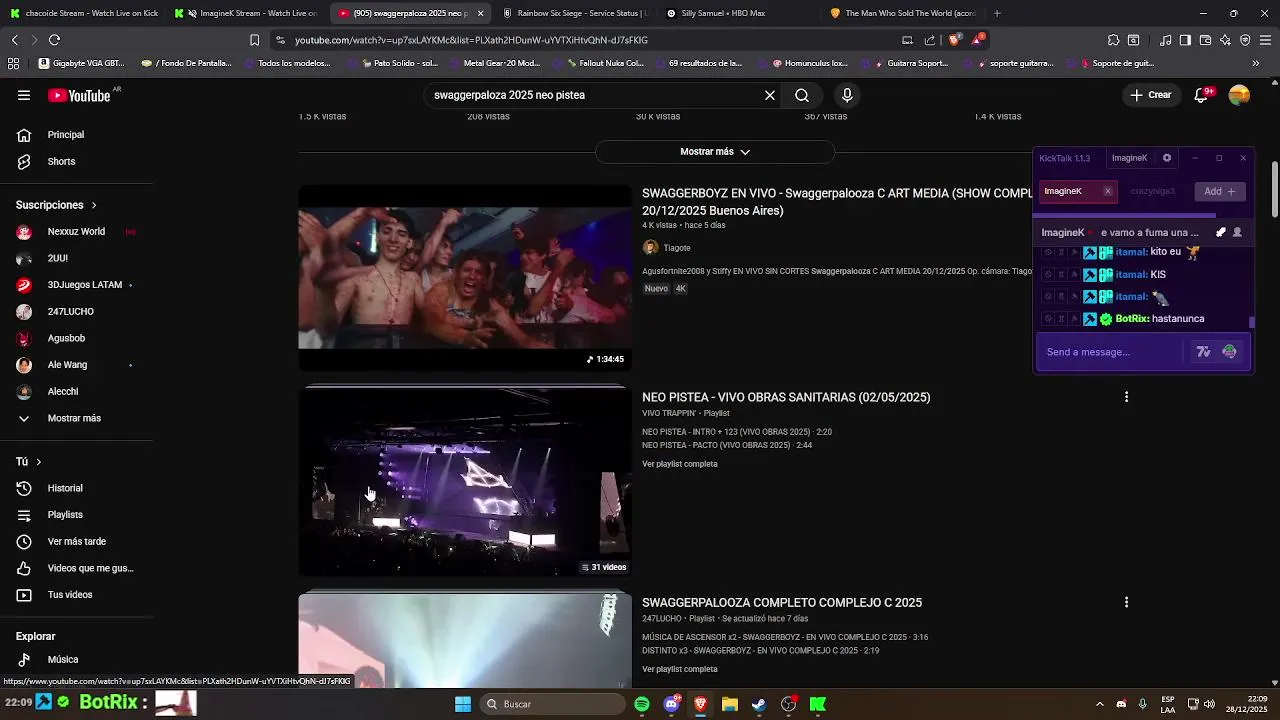The height and width of the screenshot is (720, 1280).
Task: Go back with the browser back arrow
Action: tap(14, 40)
